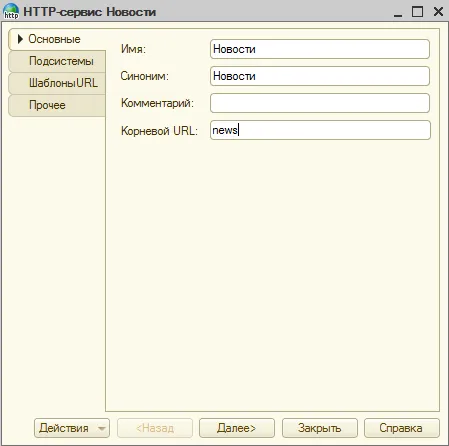Viewport: 449px width, 446px height.
Task: Open help with the Справка button
Action: [x=402, y=428]
